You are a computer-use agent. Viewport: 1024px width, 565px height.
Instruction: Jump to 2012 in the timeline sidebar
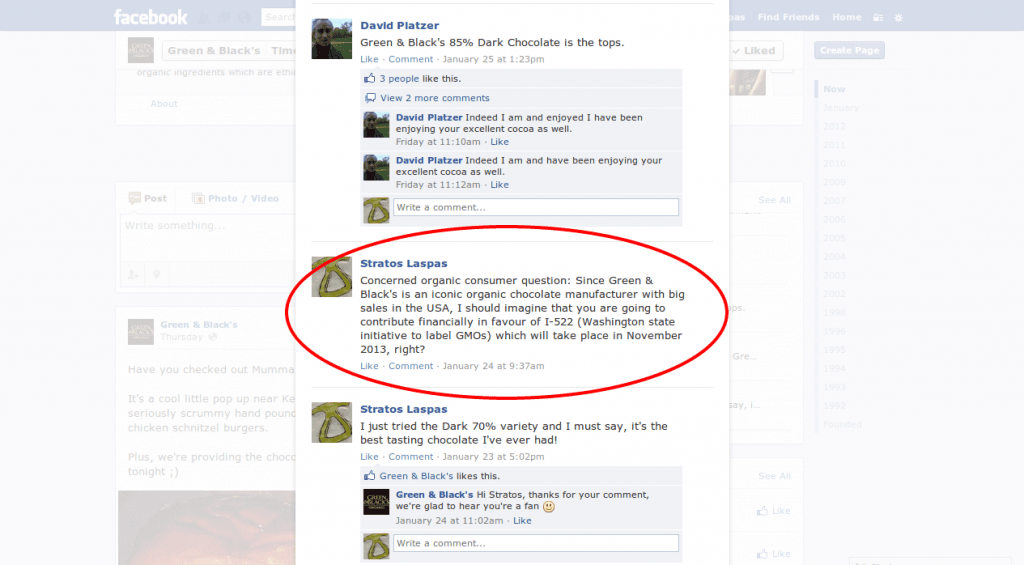[x=834, y=126]
